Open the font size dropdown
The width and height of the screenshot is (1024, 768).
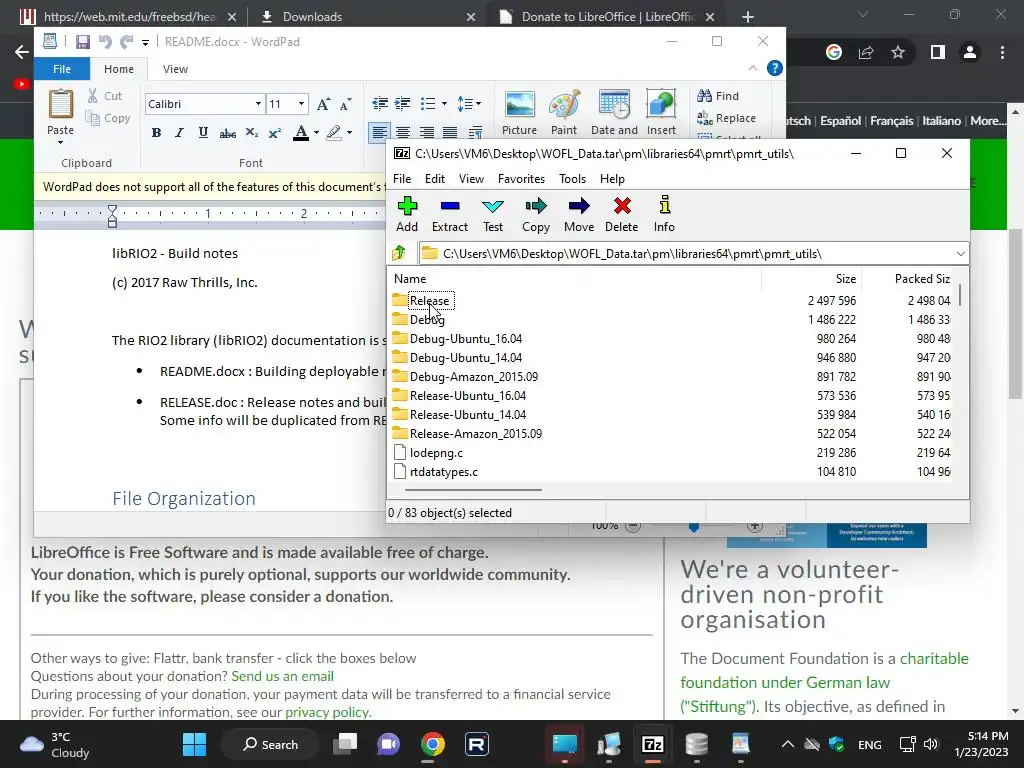click(301, 104)
